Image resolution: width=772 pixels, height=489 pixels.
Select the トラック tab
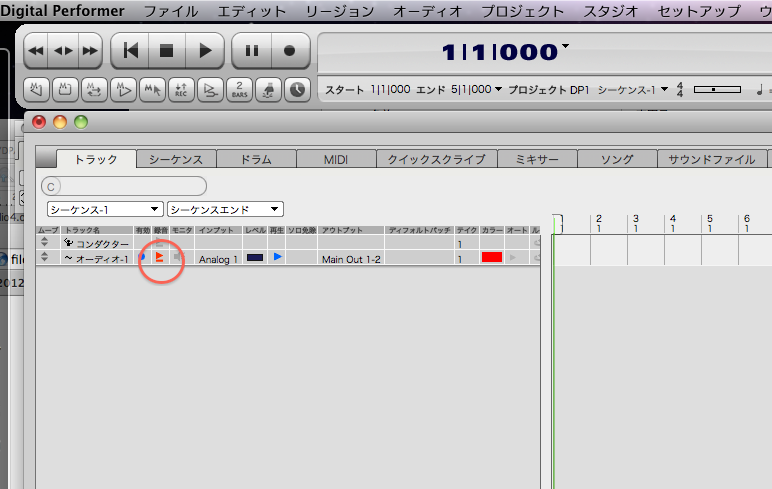click(96, 159)
